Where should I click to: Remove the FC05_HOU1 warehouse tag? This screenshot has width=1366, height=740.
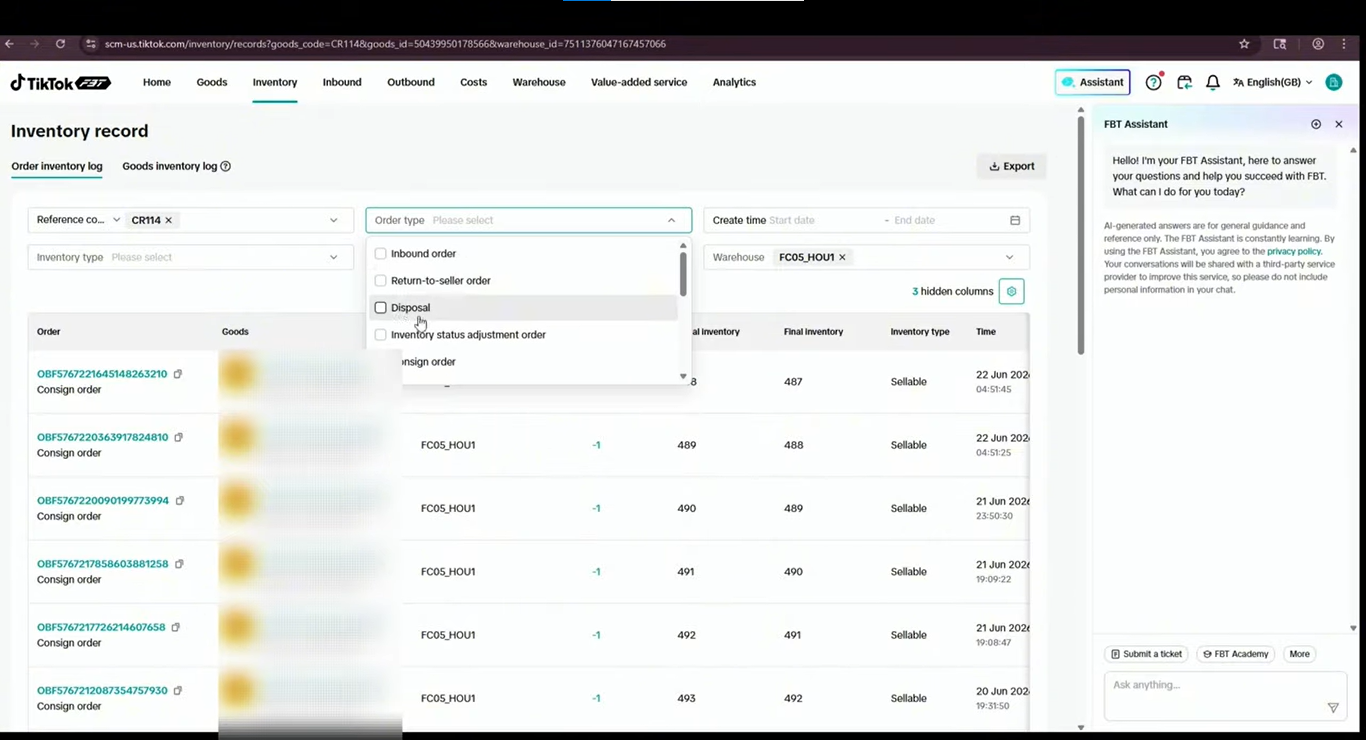[x=842, y=257]
